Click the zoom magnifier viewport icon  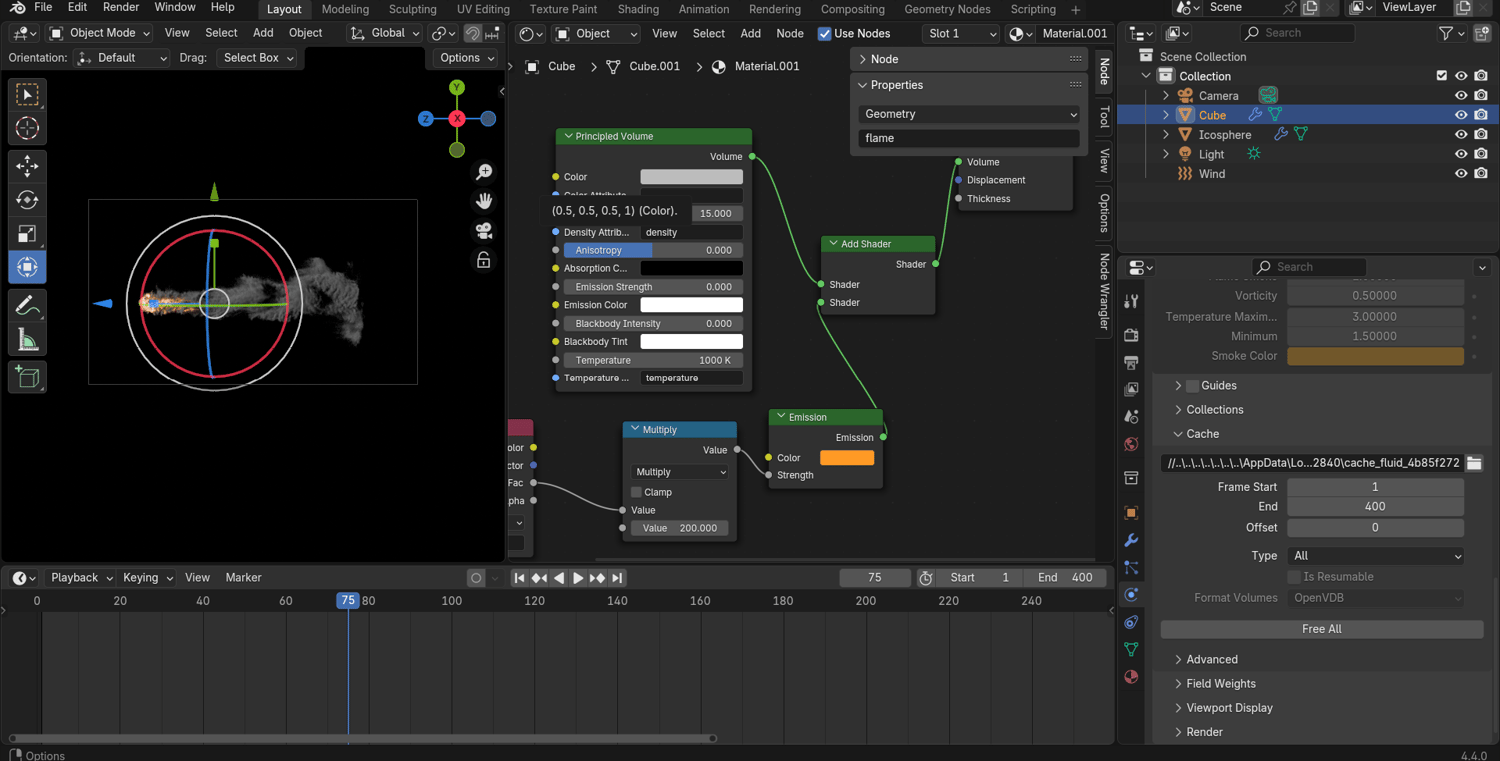click(x=484, y=172)
